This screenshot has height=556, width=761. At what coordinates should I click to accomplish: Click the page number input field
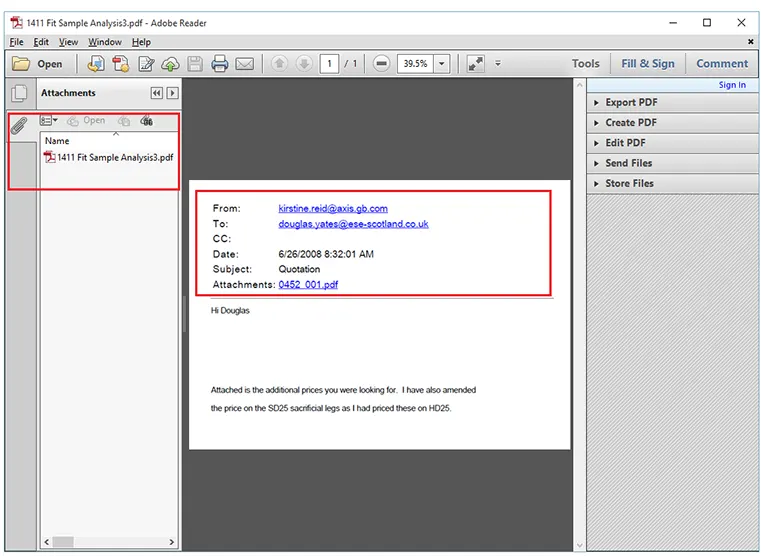[329, 64]
